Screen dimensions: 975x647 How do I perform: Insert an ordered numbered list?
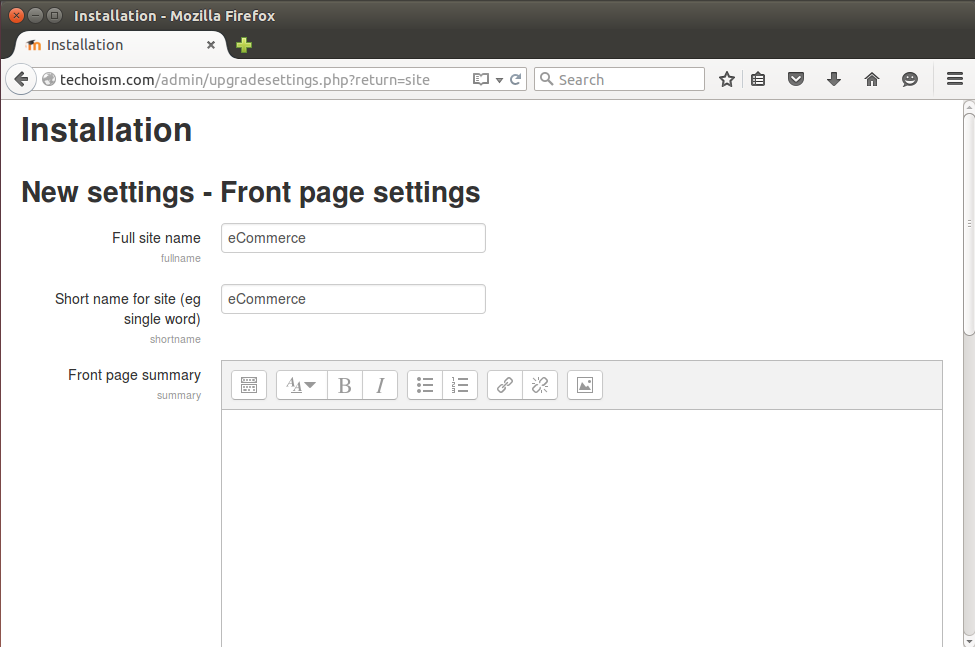point(460,385)
